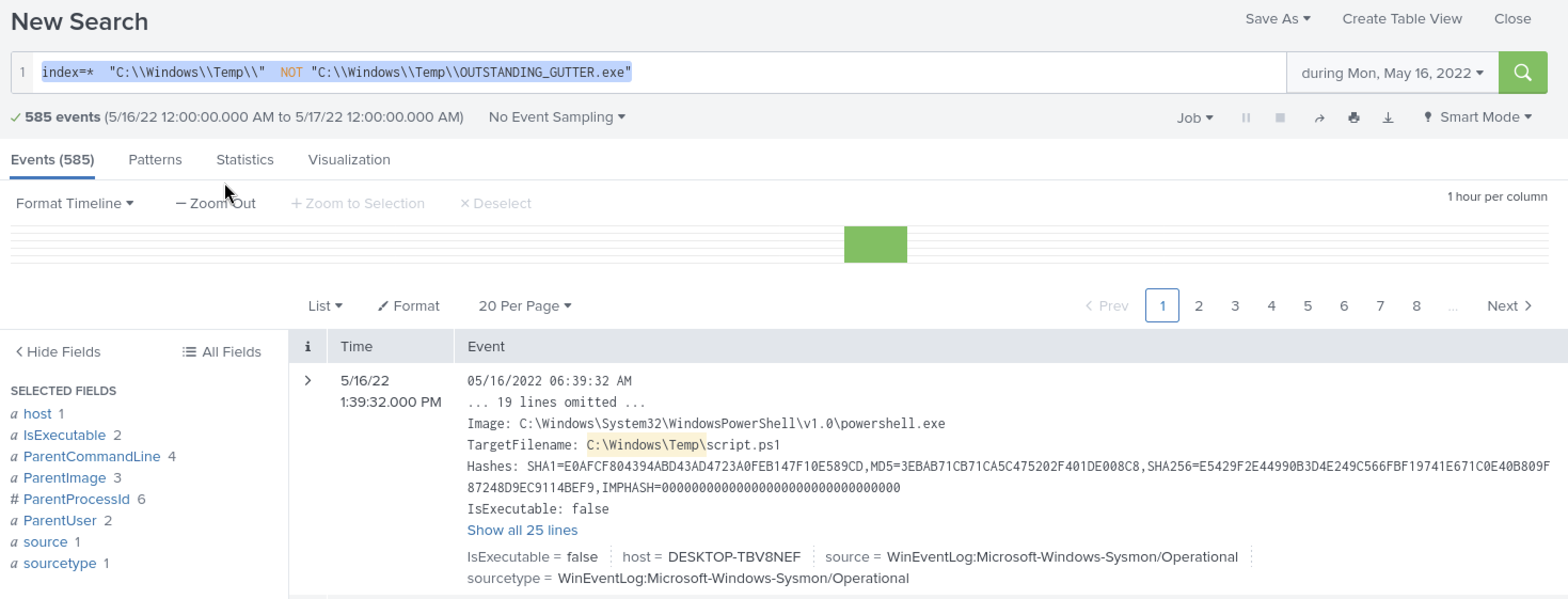Screen dimensions: 1568x599
Task: Open All Fields dialog
Action: pyautogui.click(x=221, y=352)
